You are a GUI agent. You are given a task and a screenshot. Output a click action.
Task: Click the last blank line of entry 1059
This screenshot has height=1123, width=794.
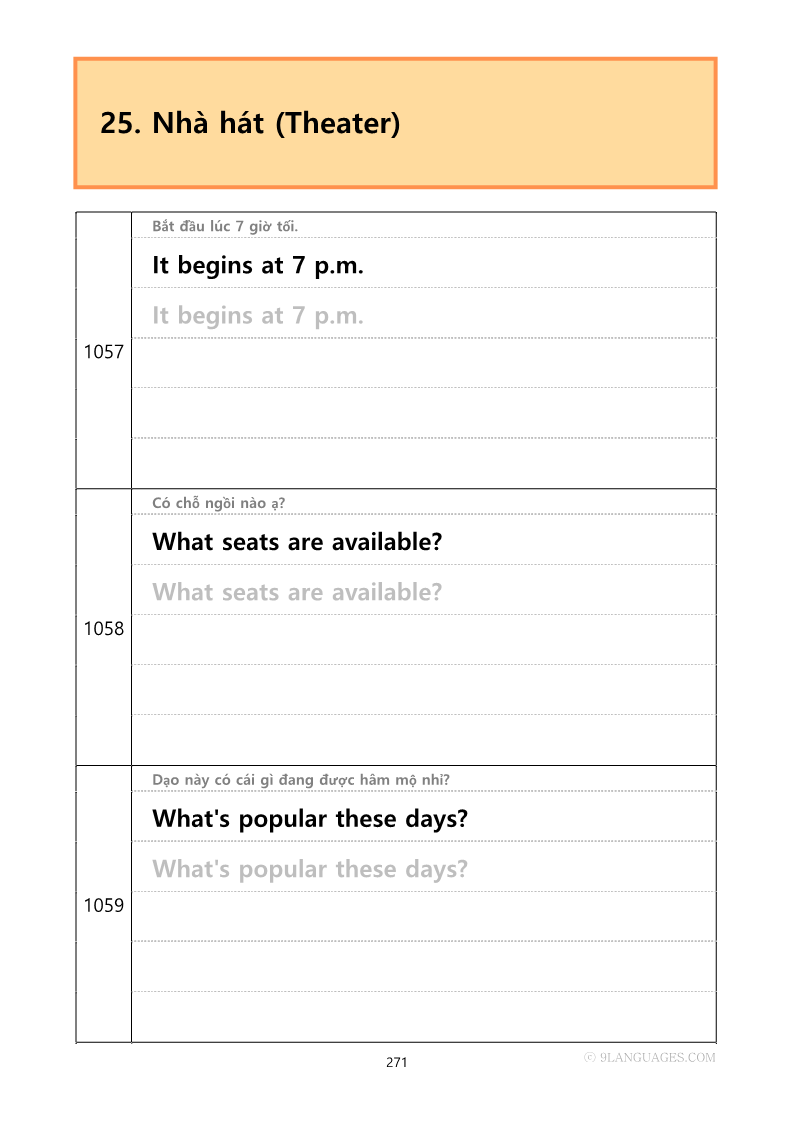click(x=424, y=1017)
